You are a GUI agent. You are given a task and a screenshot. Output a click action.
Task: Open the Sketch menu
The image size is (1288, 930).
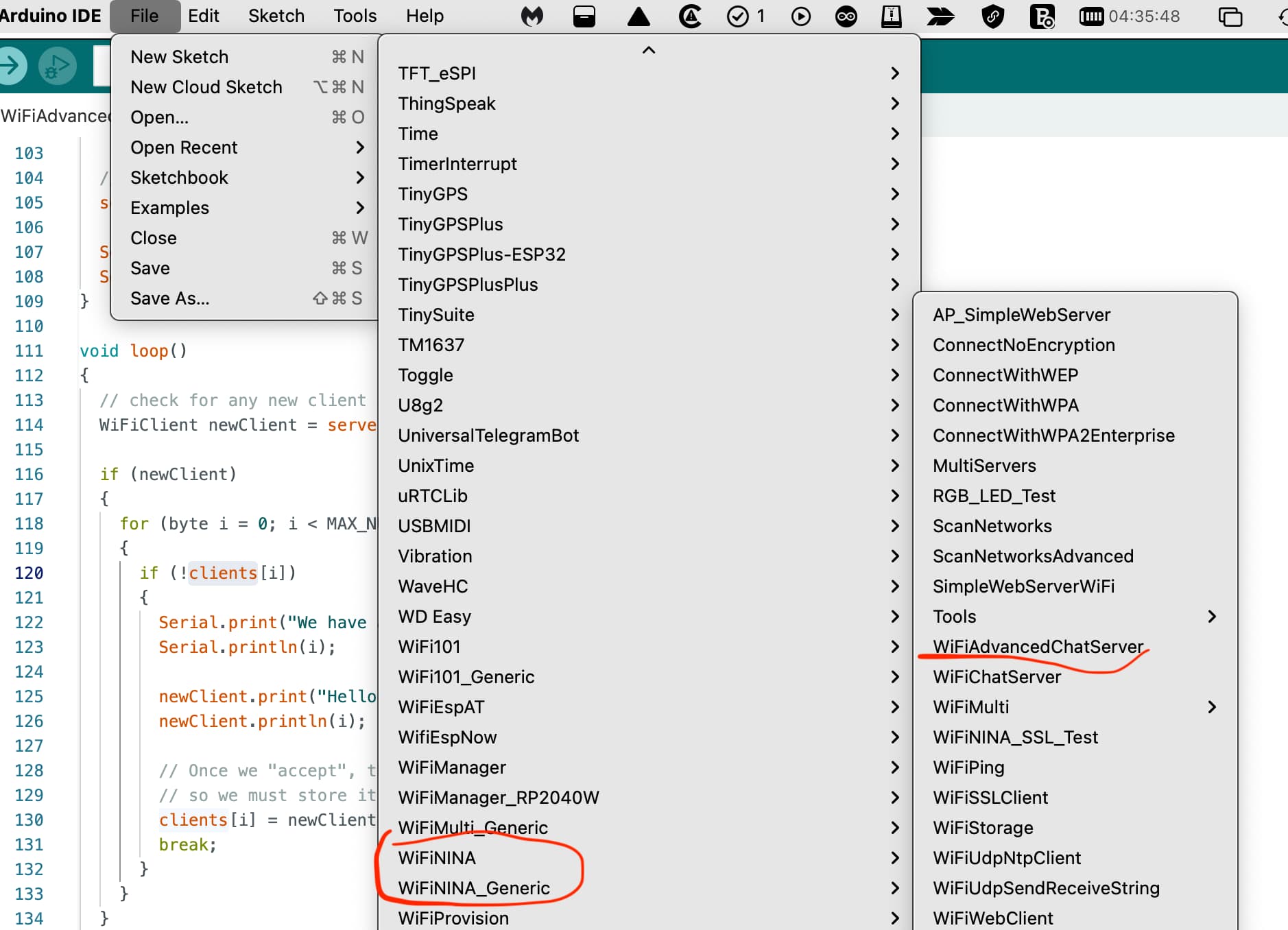click(x=276, y=16)
